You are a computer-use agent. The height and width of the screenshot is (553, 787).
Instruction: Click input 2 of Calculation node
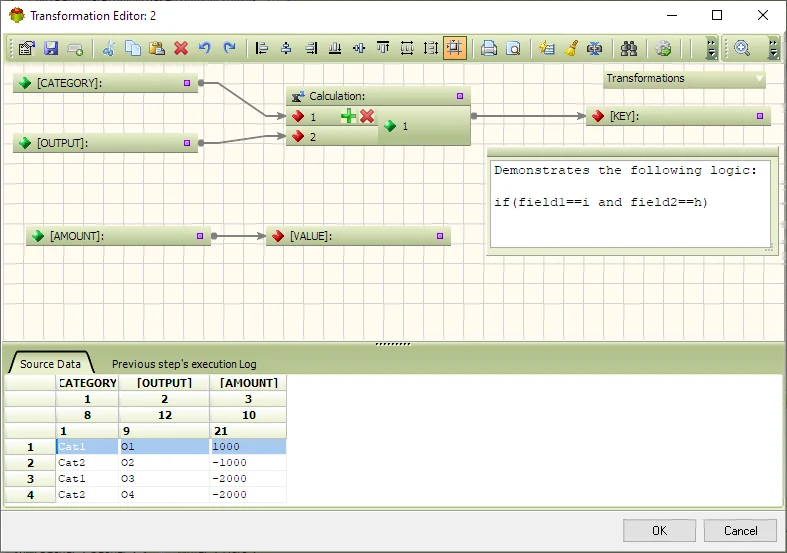point(332,136)
